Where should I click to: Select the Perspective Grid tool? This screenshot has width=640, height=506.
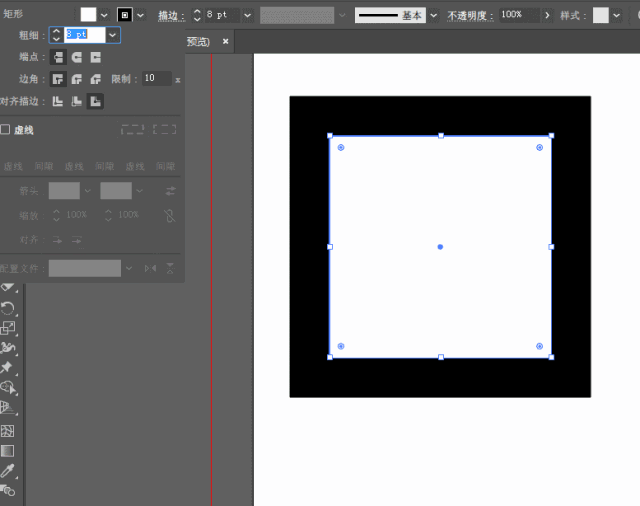pyautogui.click(x=8, y=407)
